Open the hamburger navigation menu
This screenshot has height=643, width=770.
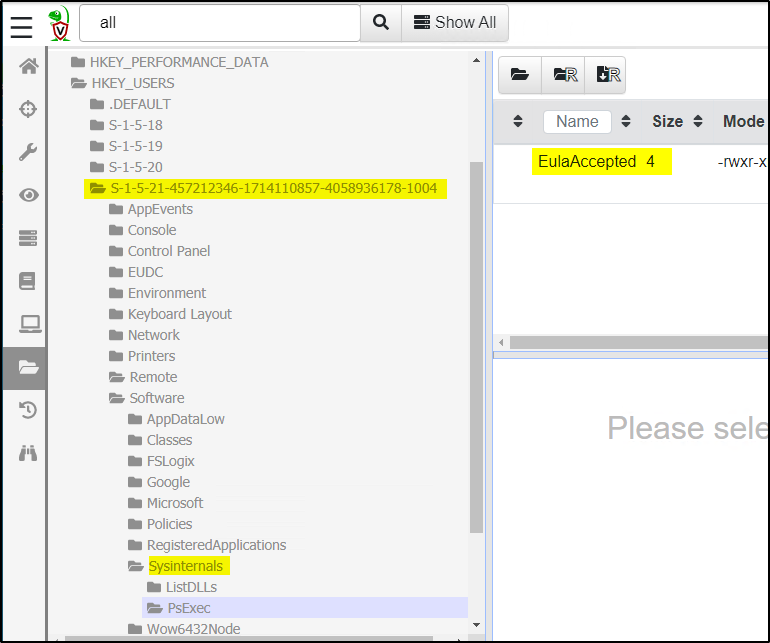22,25
